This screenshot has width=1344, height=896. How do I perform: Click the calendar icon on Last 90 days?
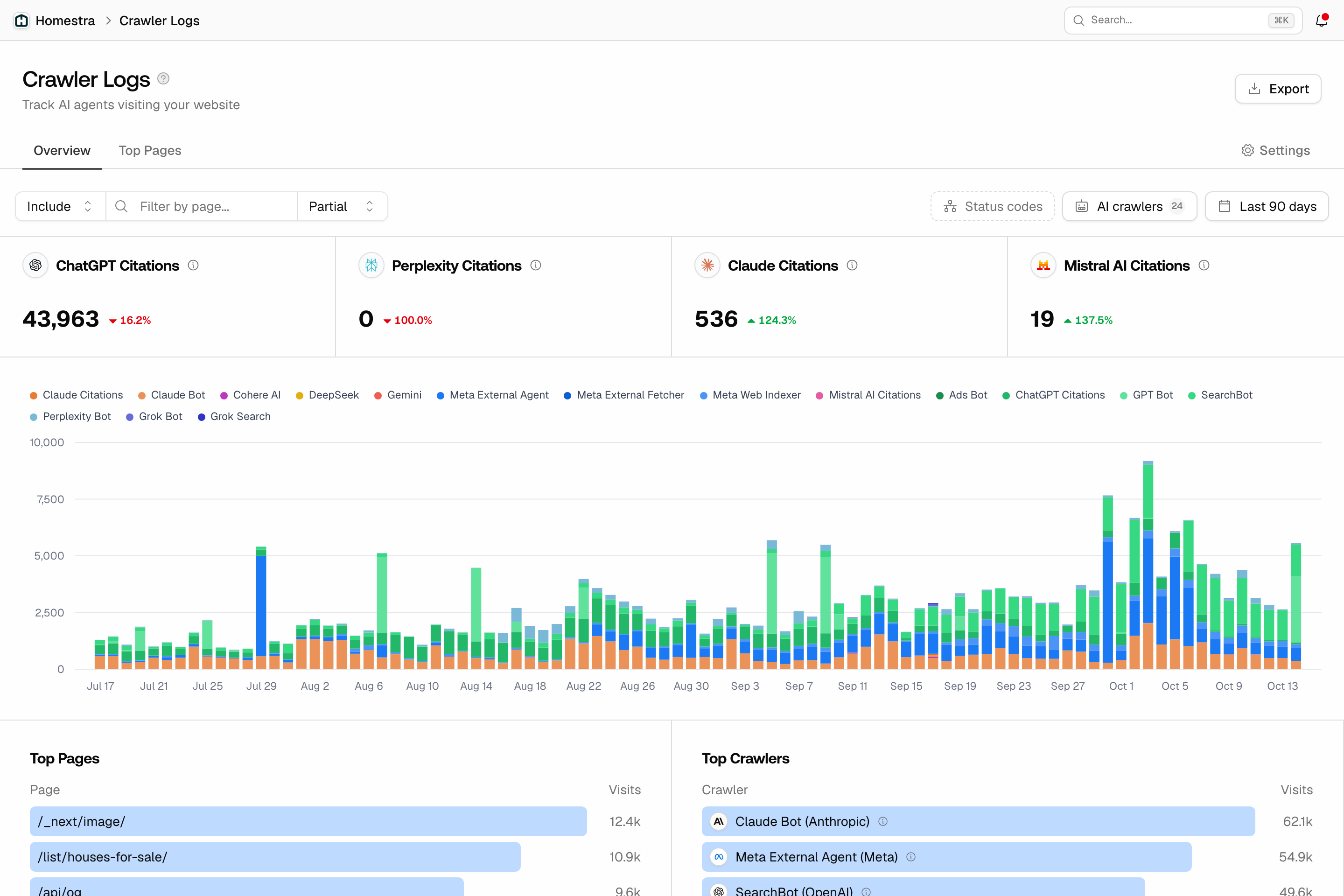[1224, 206]
